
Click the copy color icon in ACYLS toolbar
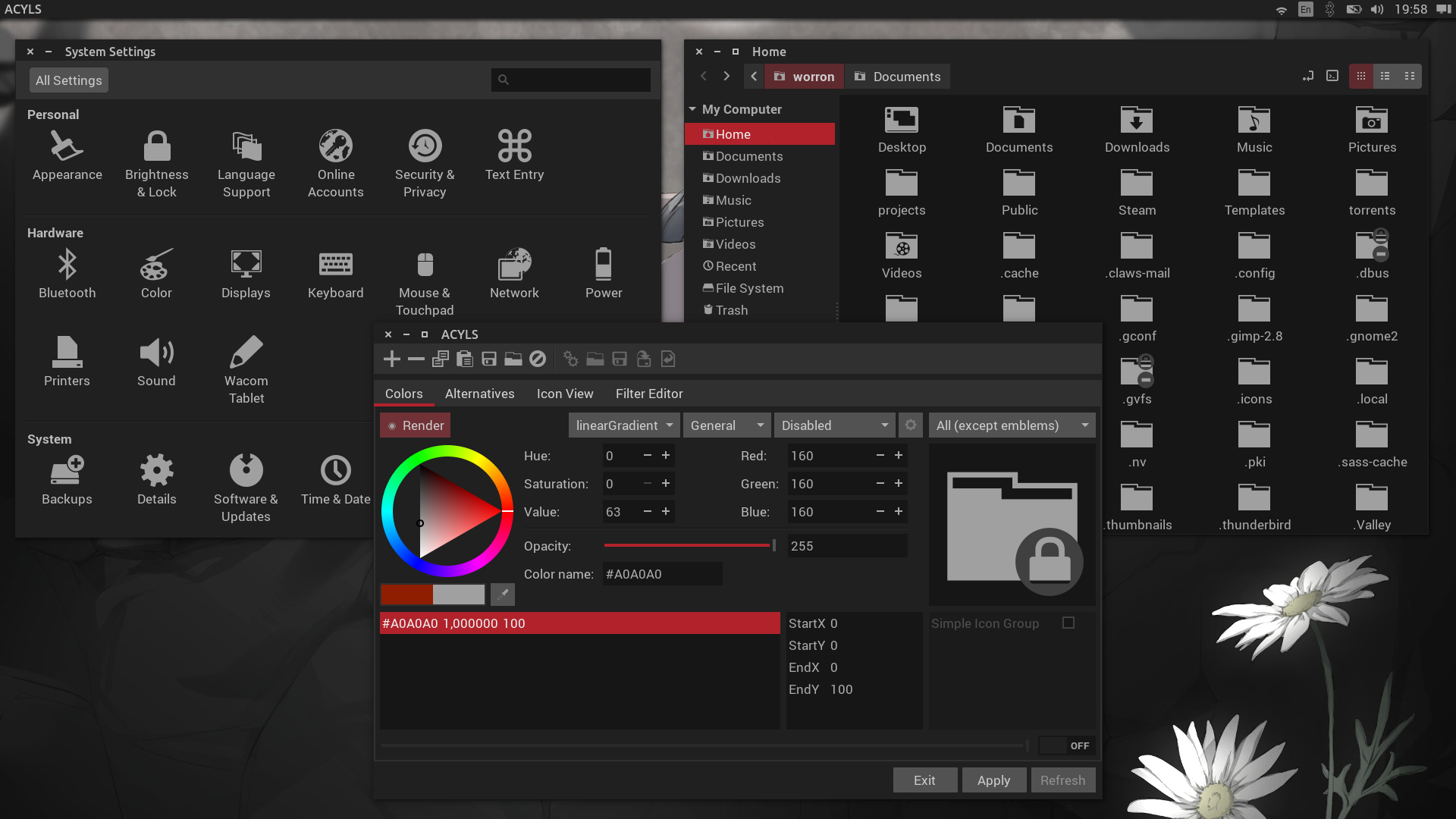click(441, 359)
